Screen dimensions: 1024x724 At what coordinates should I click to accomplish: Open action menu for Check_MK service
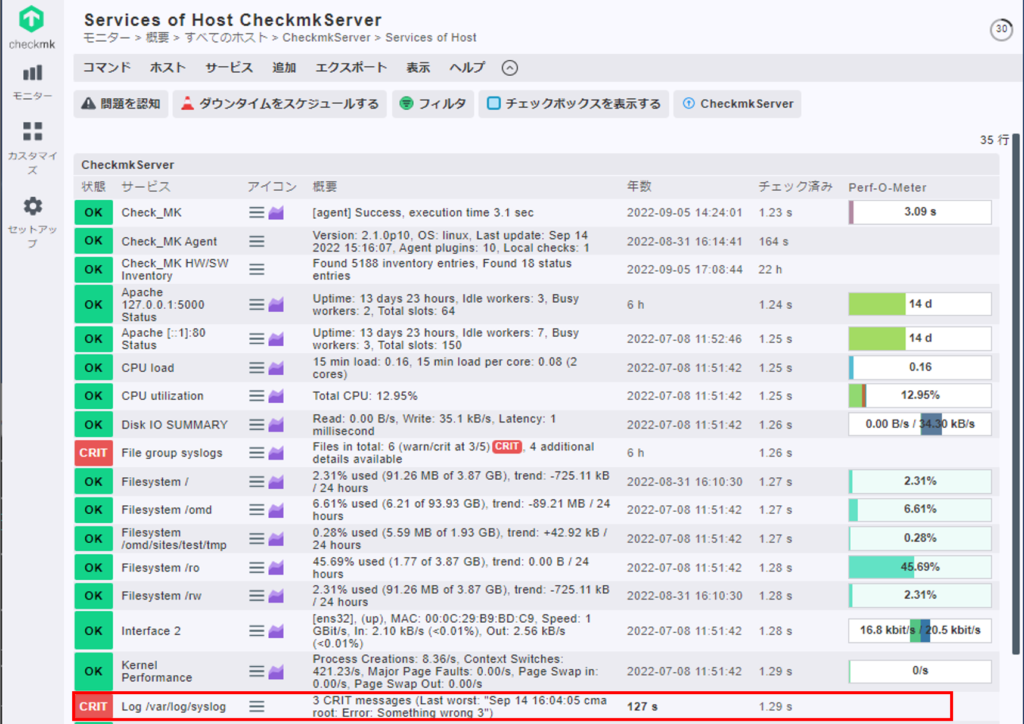coord(257,213)
